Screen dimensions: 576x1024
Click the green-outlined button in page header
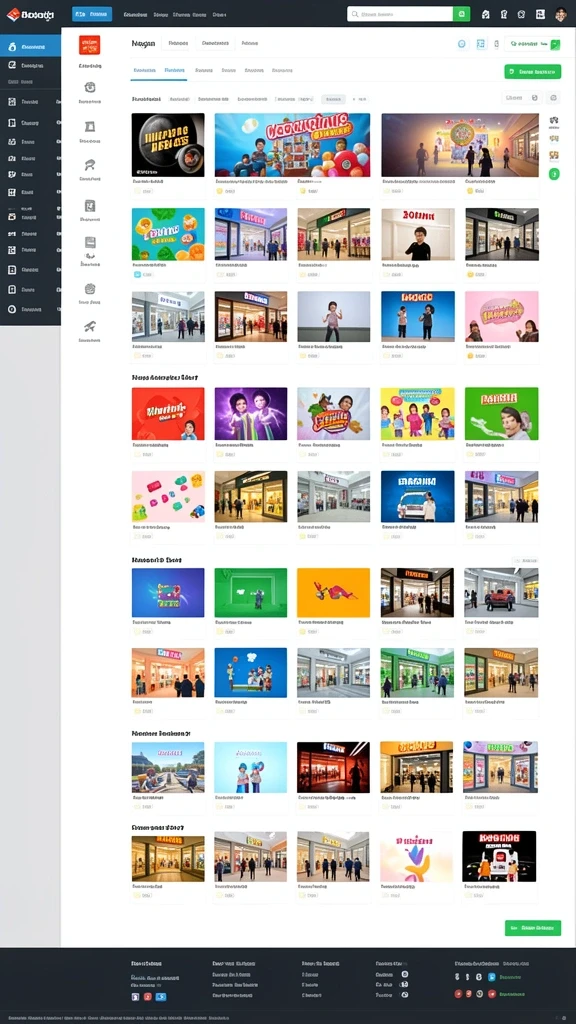(x=533, y=44)
